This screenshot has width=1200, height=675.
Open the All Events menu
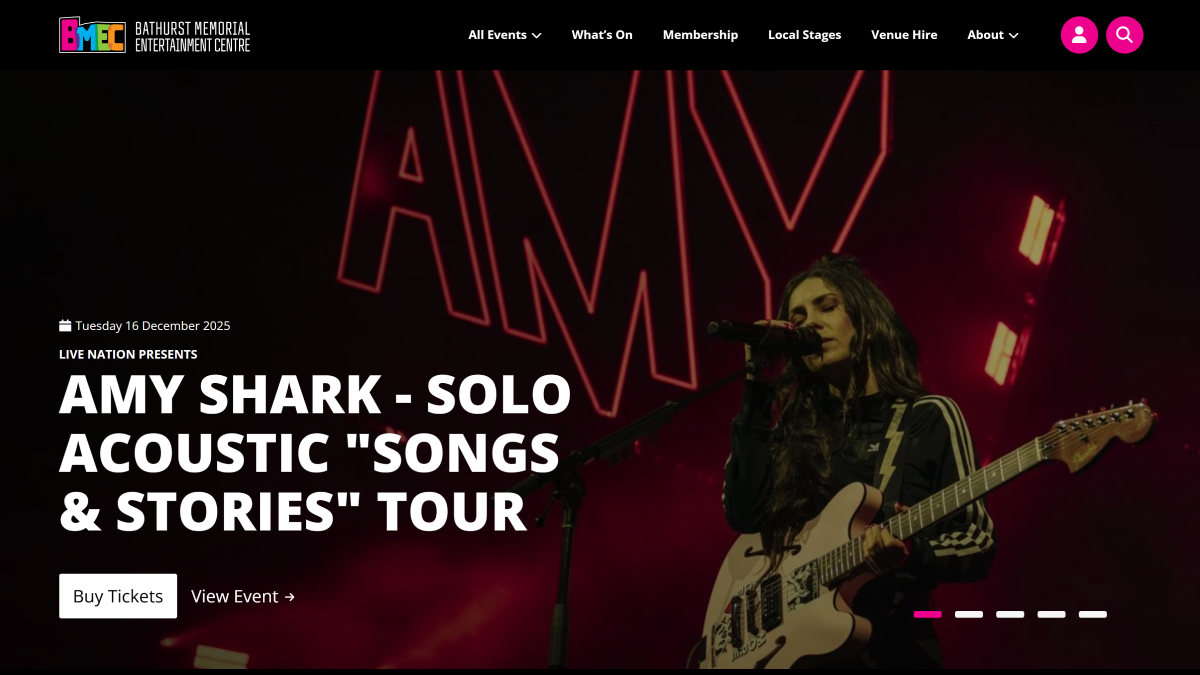[x=505, y=35]
